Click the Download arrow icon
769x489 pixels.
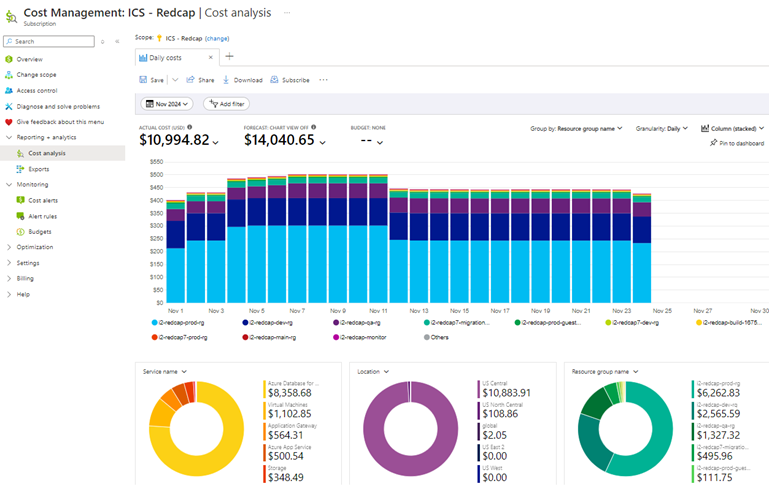pyautogui.click(x=226, y=79)
